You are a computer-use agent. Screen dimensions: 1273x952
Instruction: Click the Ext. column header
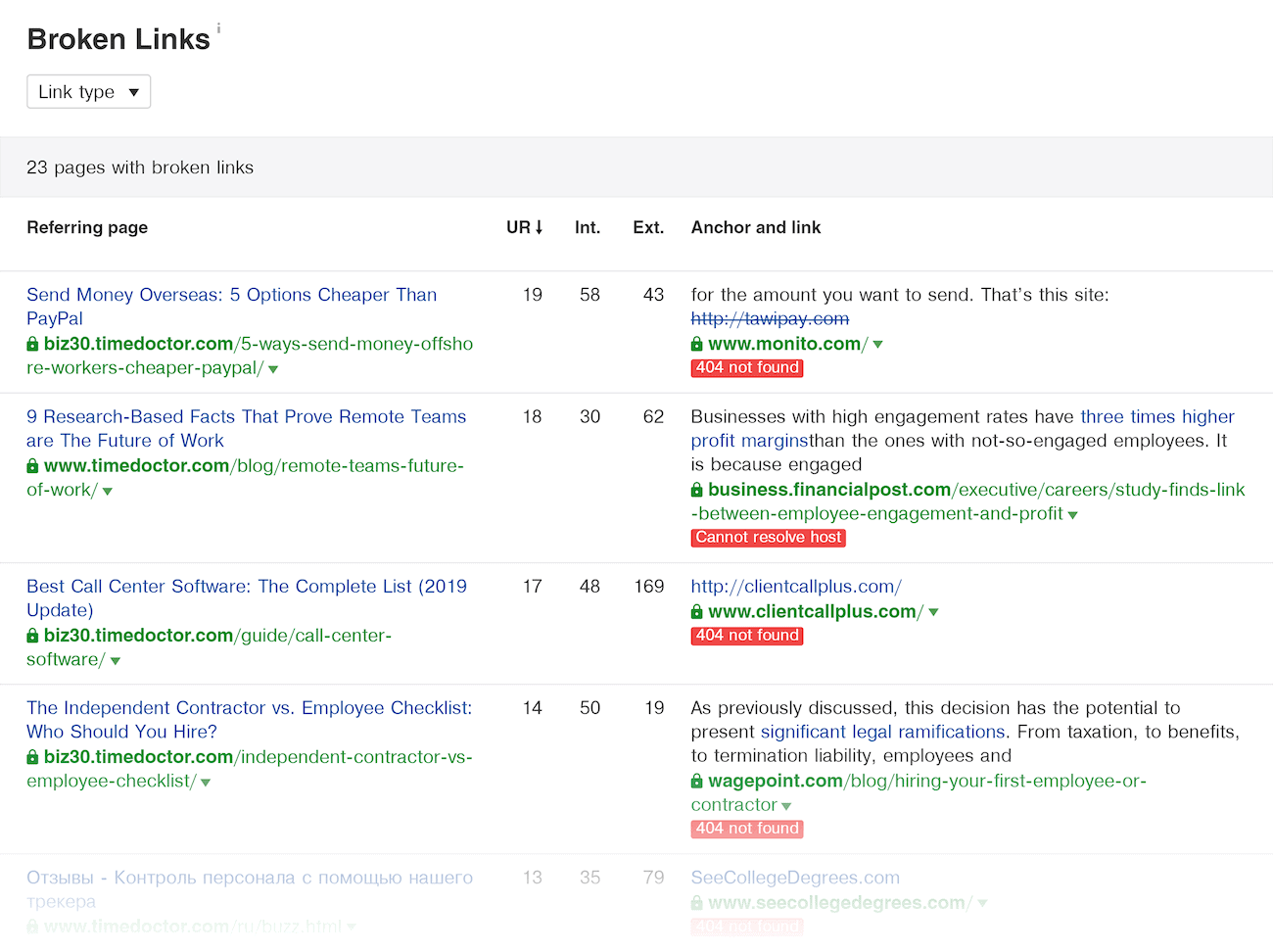[648, 227]
